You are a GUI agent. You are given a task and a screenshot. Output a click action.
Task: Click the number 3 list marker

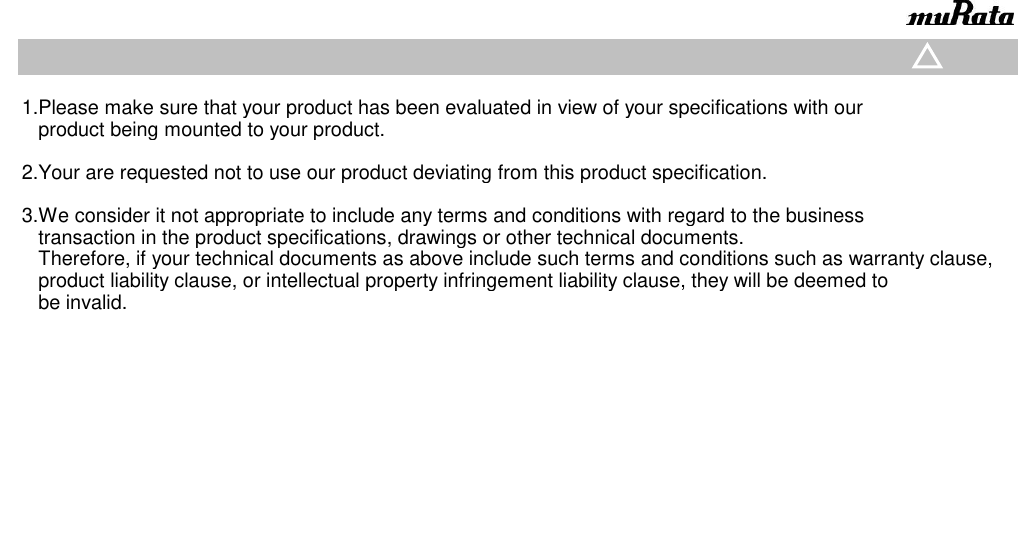click(28, 216)
